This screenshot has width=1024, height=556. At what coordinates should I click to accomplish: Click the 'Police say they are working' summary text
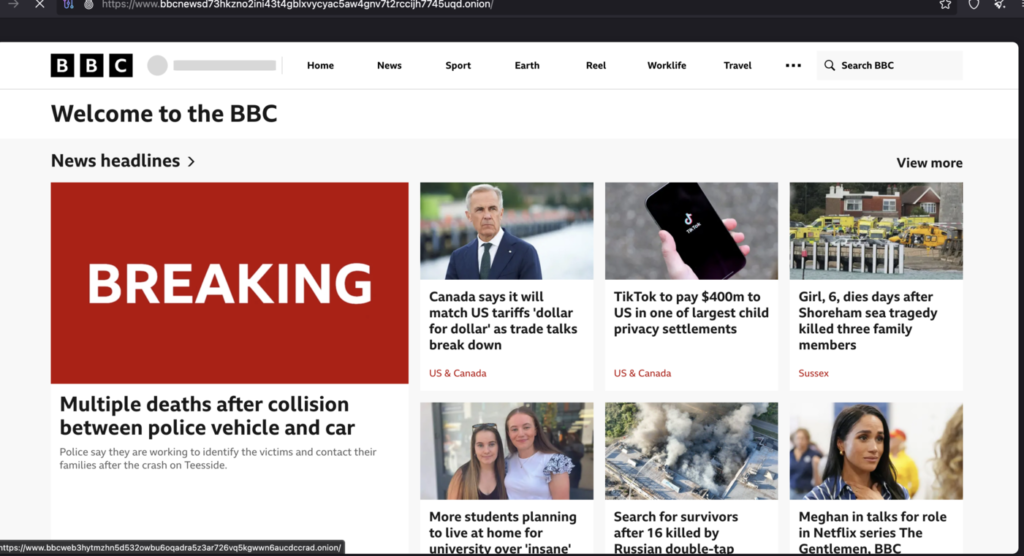[x=218, y=459]
